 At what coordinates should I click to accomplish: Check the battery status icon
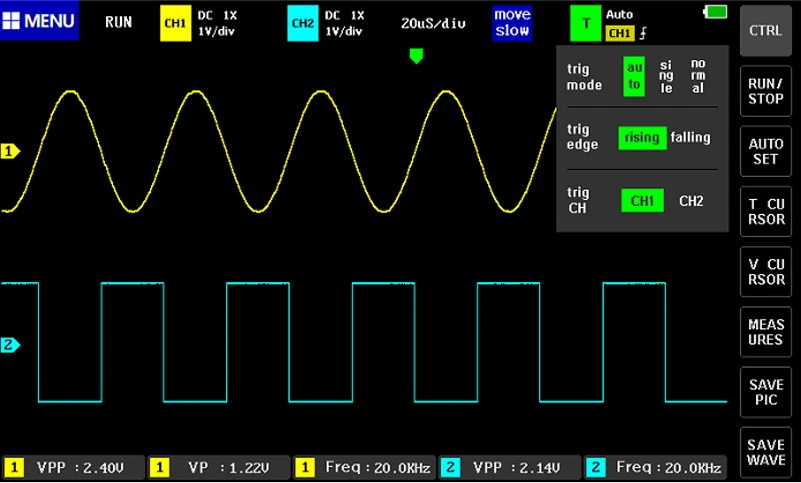coord(715,12)
